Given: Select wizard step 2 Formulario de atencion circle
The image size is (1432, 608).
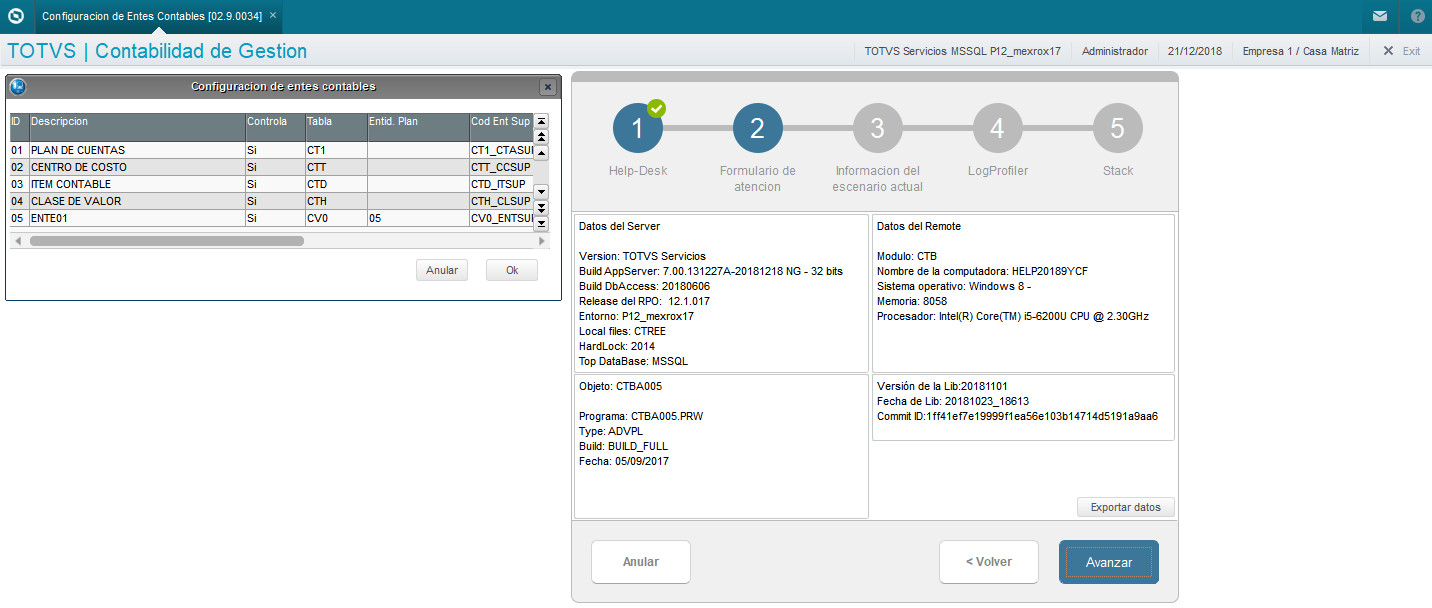Looking at the screenshot, I should point(758,128).
